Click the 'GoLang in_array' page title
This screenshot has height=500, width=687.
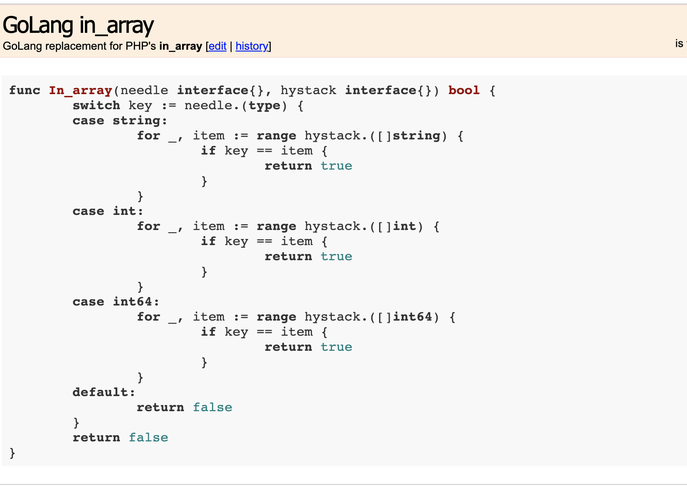[78, 25]
